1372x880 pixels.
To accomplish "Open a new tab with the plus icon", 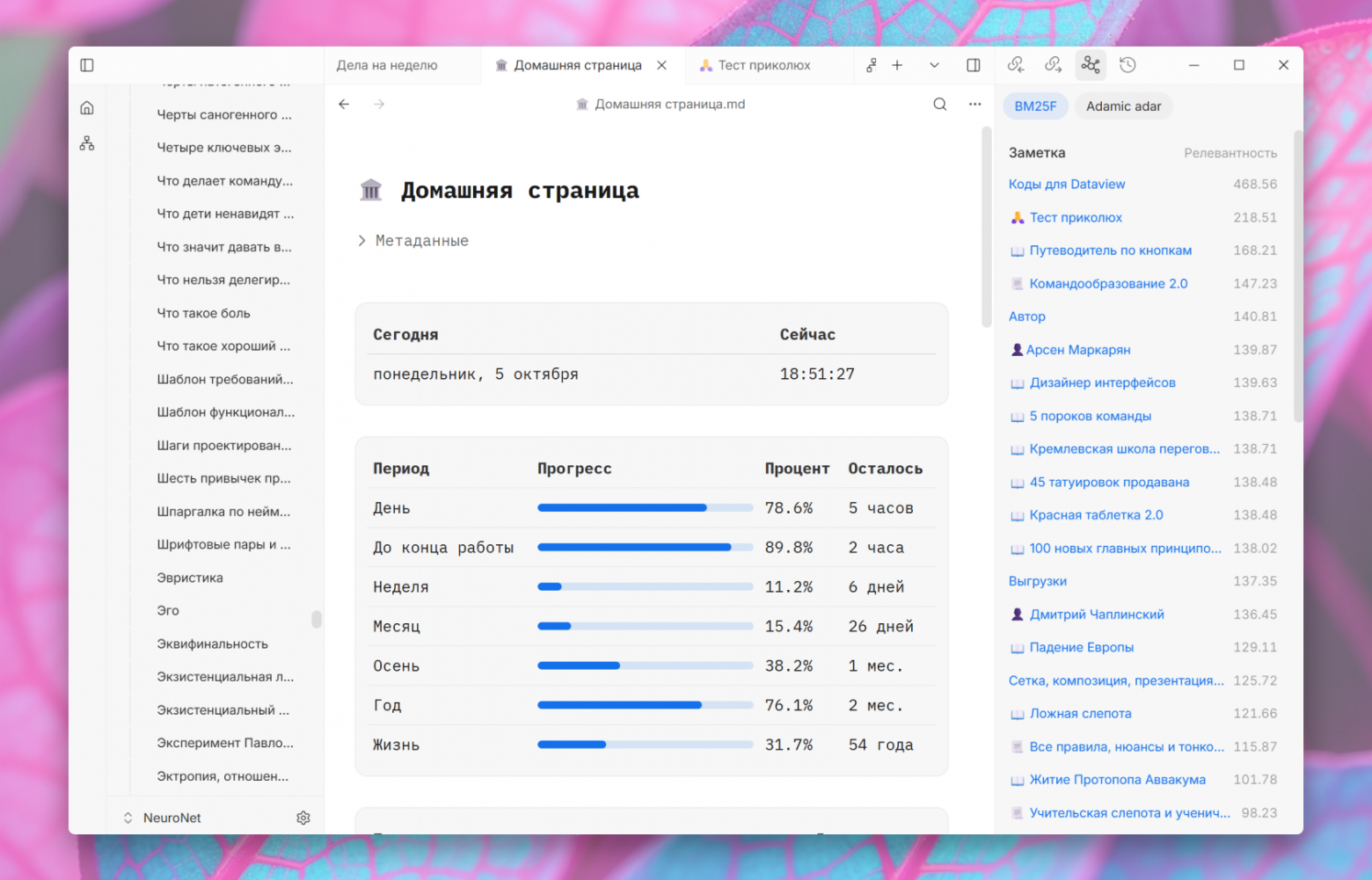I will 897,65.
